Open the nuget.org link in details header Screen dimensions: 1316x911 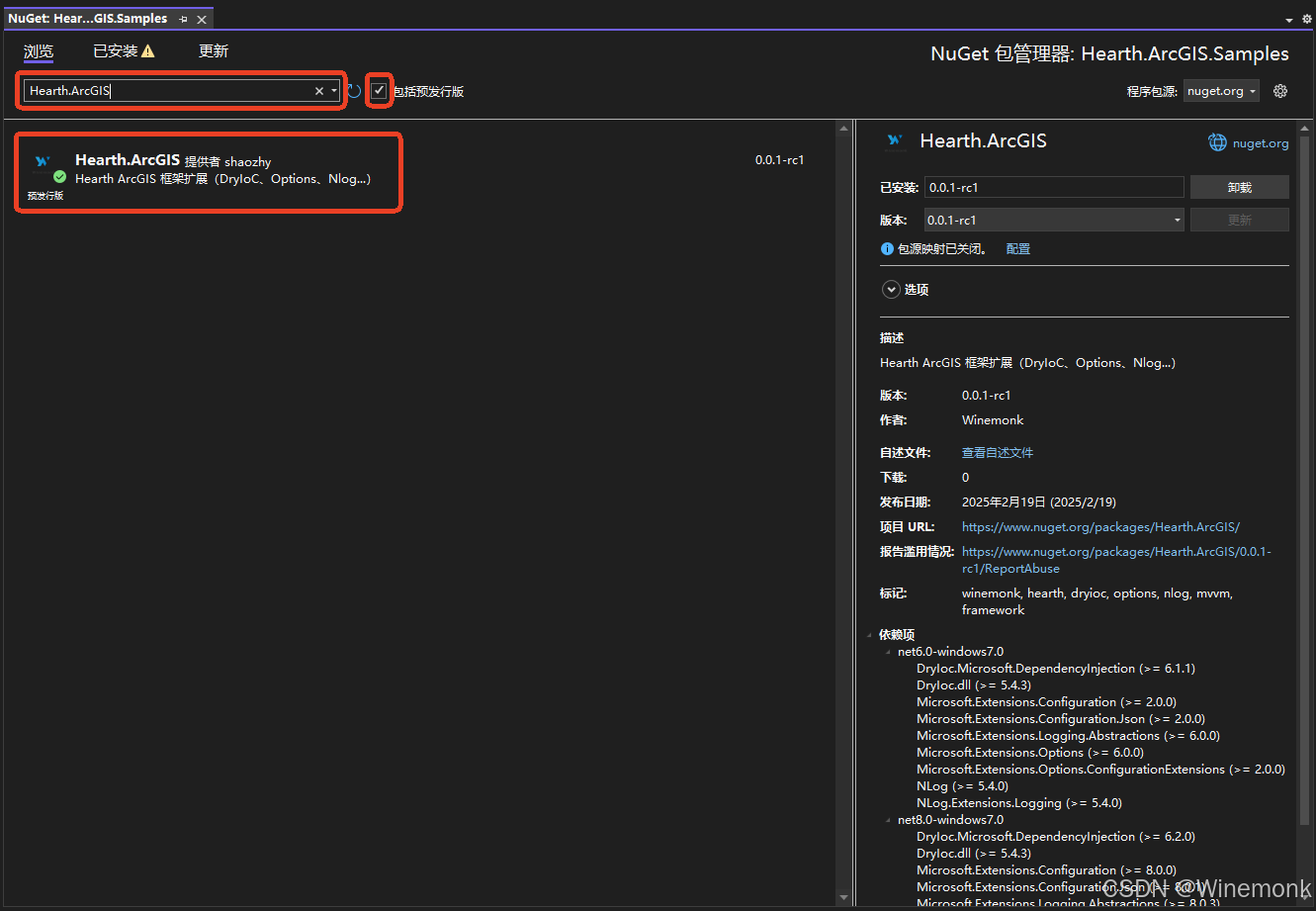(1261, 143)
